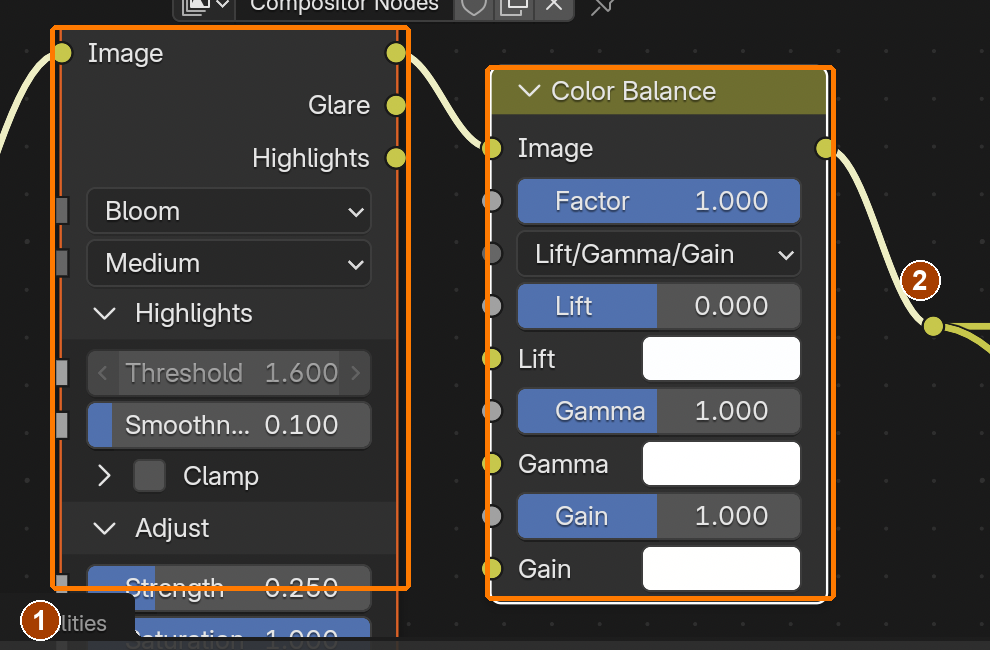Click the Gamma 1.000 value slider
Viewport: 990px width, 650px height.
pyautogui.click(x=659, y=411)
